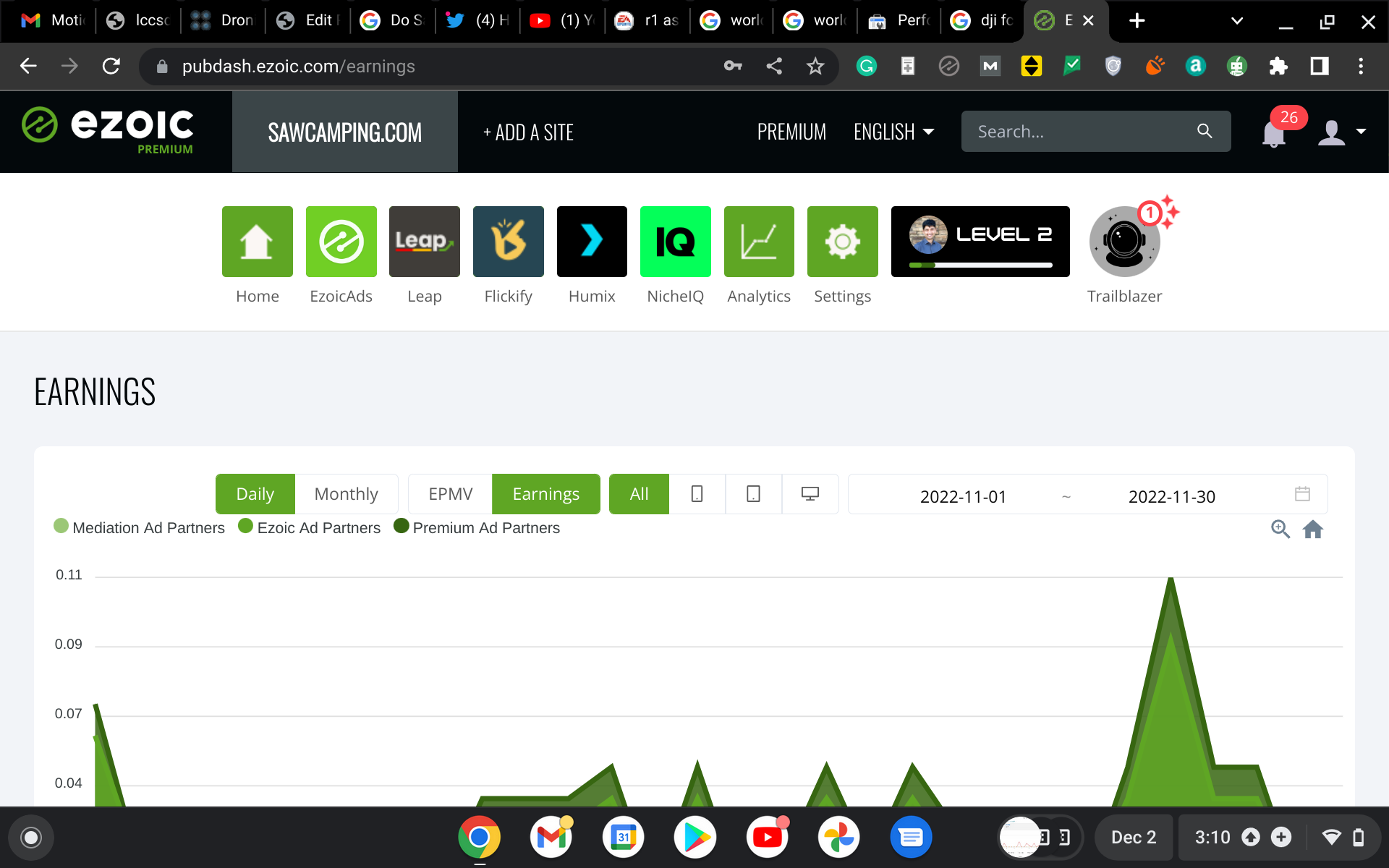Click the Ezoic Premium logo
Screen dimensions: 1389x868
pyautogui.click(x=107, y=130)
